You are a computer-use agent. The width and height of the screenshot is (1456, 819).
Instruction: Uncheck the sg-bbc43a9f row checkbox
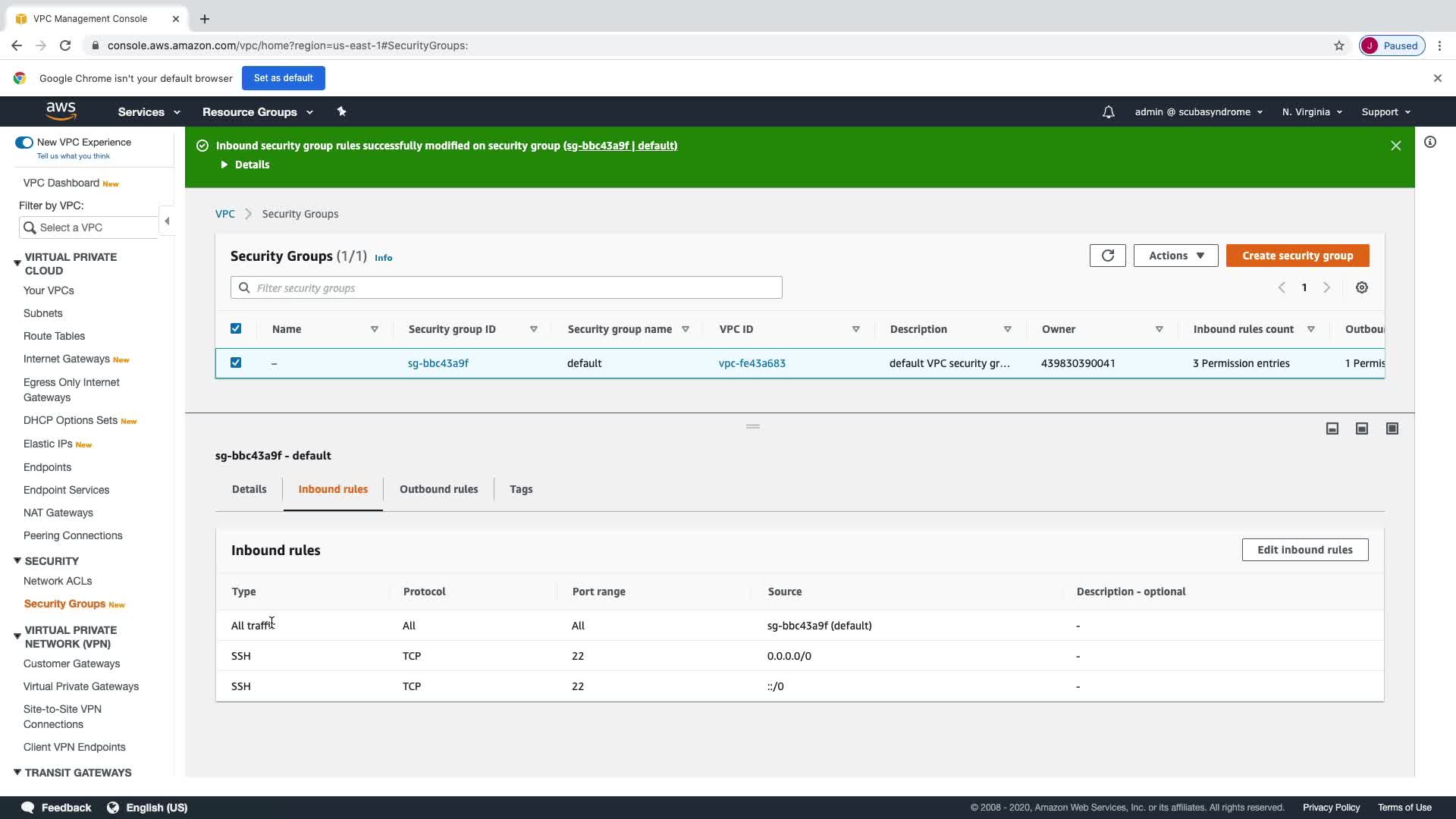[236, 363]
